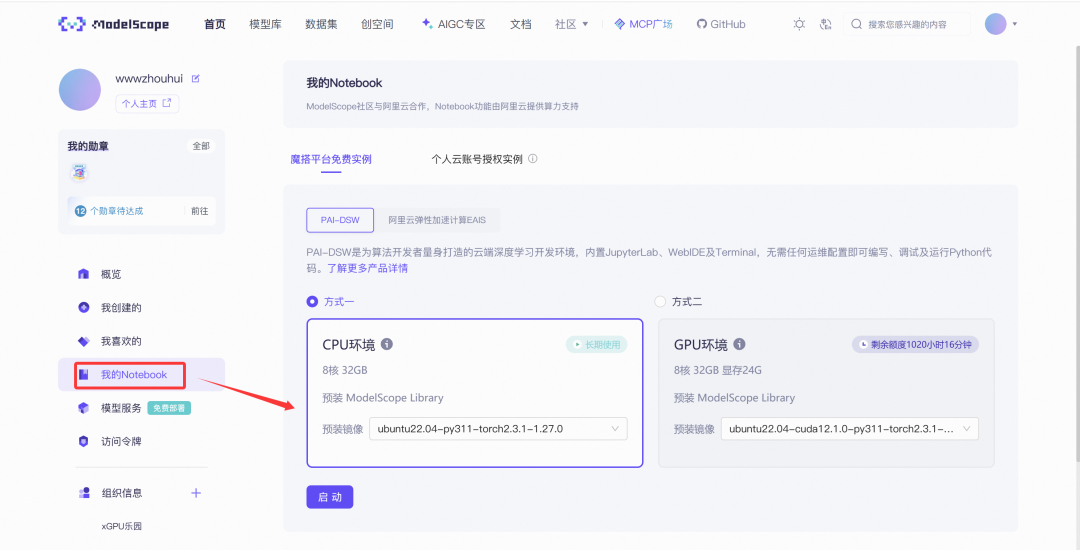This screenshot has height=550, width=1080.
Task: Click the 我创建的 icon
Action: point(83,307)
